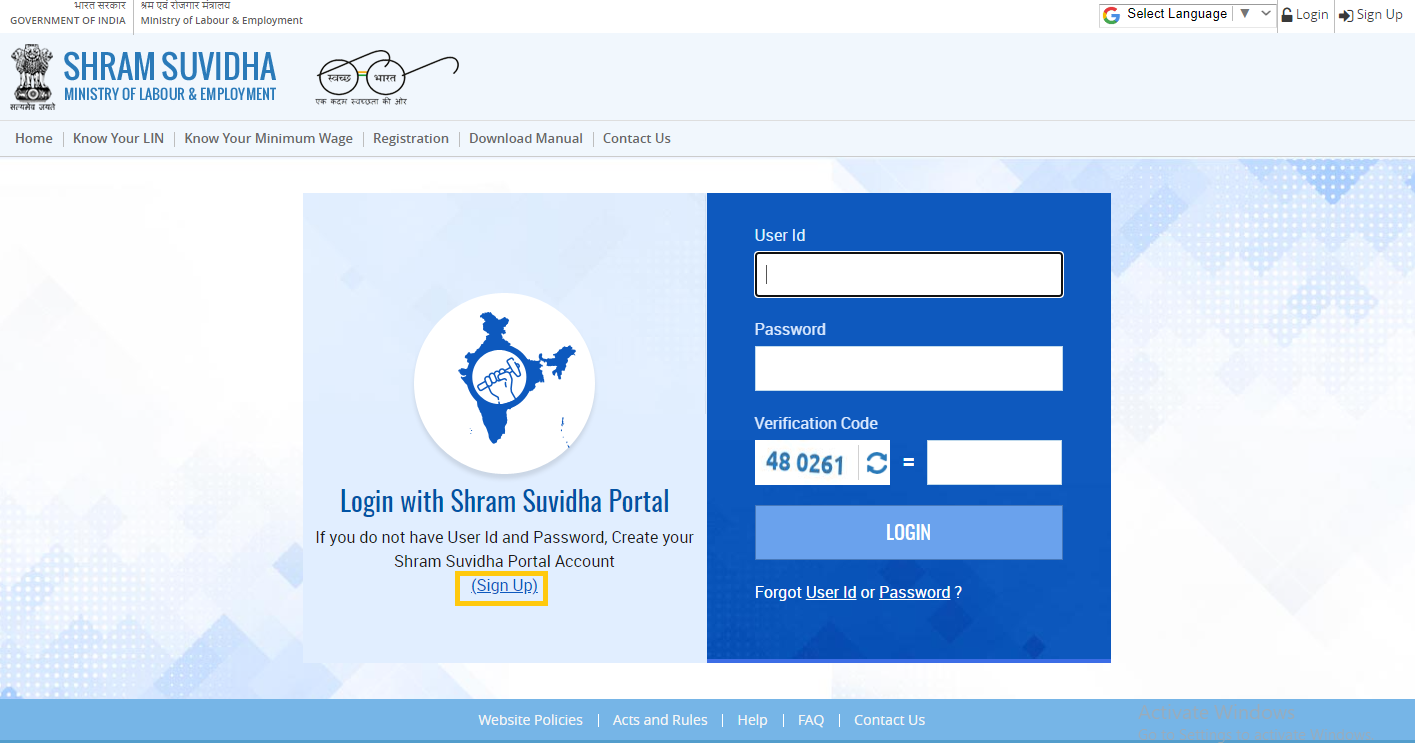Go to Know Your Minimum Wage
This screenshot has width=1415, height=743.
(268, 139)
